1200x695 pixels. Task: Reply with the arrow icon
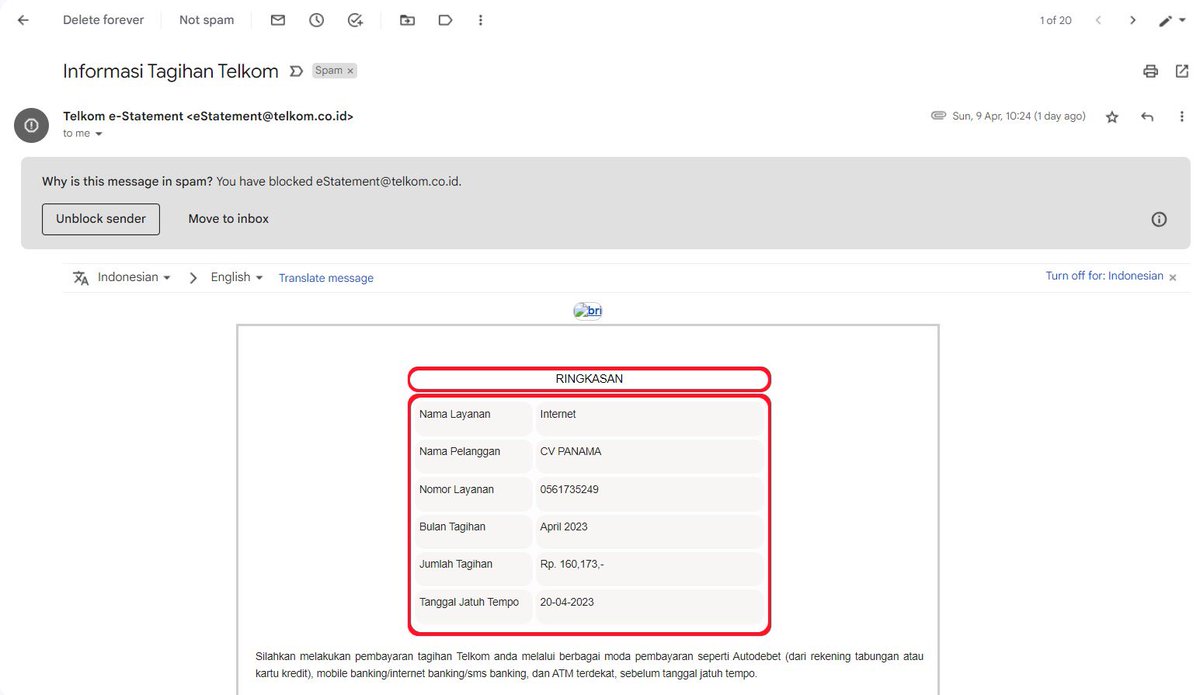point(1147,117)
